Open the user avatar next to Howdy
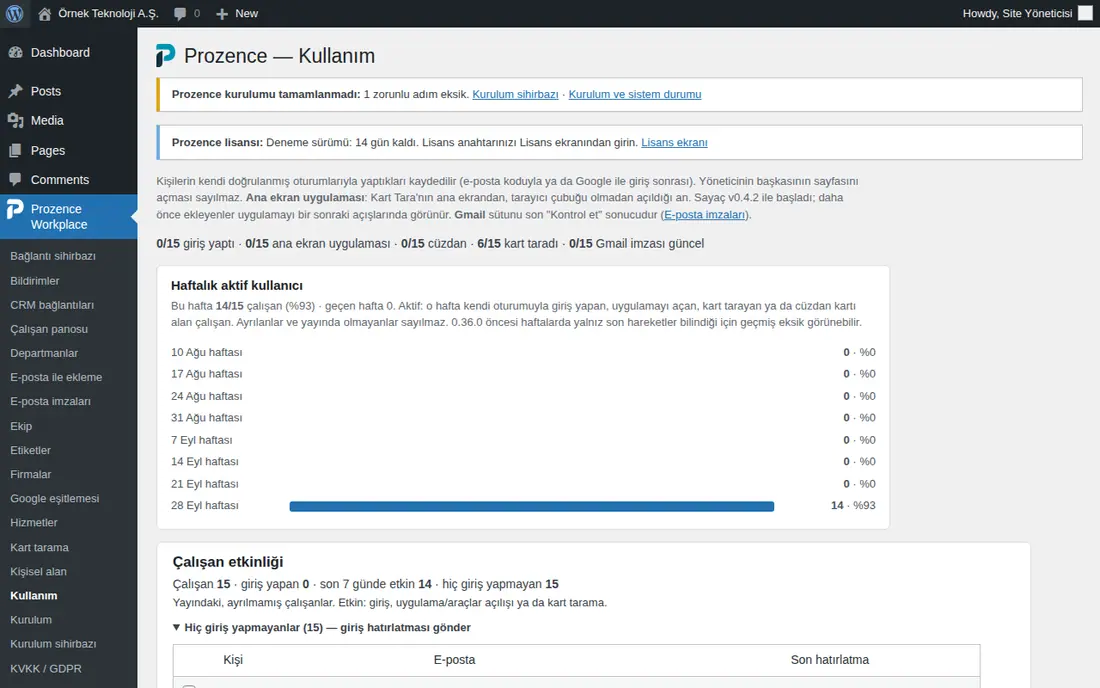Image resolution: width=1100 pixels, height=688 pixels. [1085, 13]
